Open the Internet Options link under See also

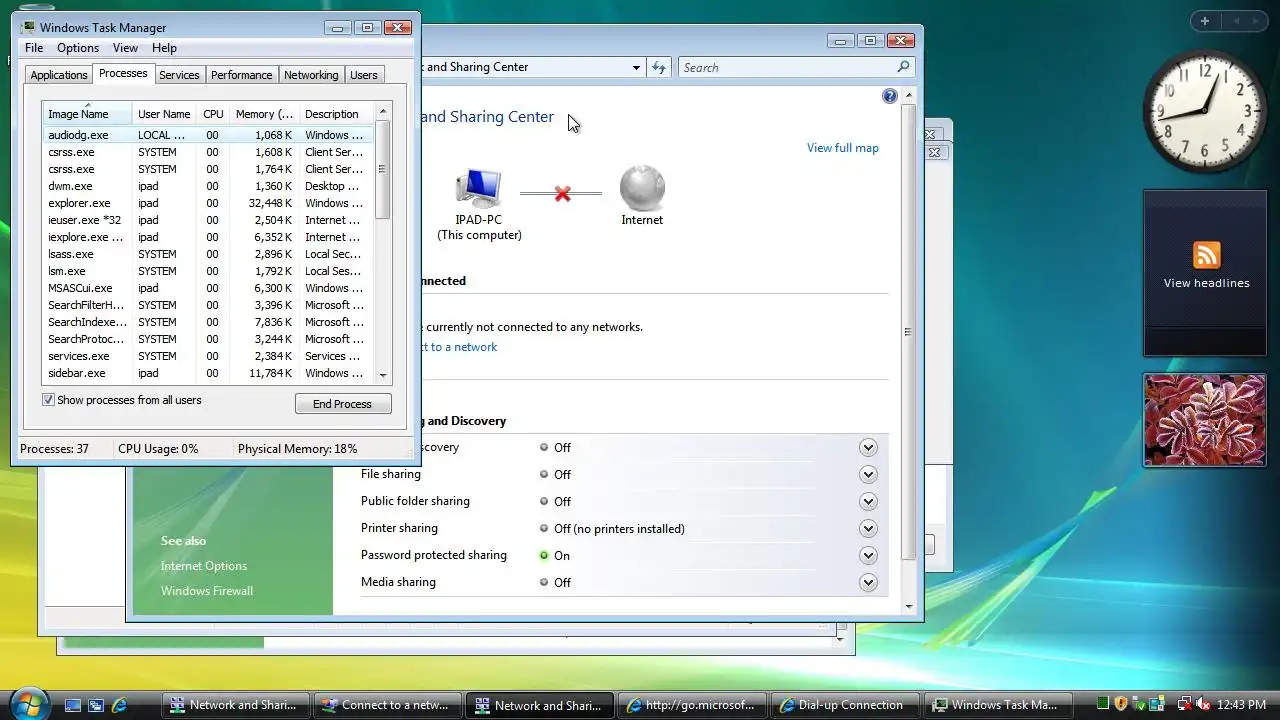[204, 566]
